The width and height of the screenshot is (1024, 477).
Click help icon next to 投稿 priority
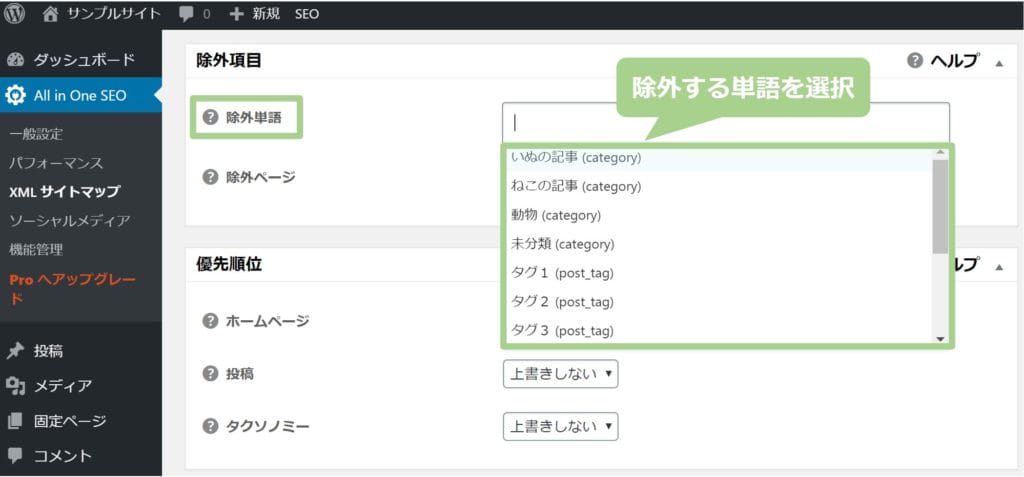210,374
